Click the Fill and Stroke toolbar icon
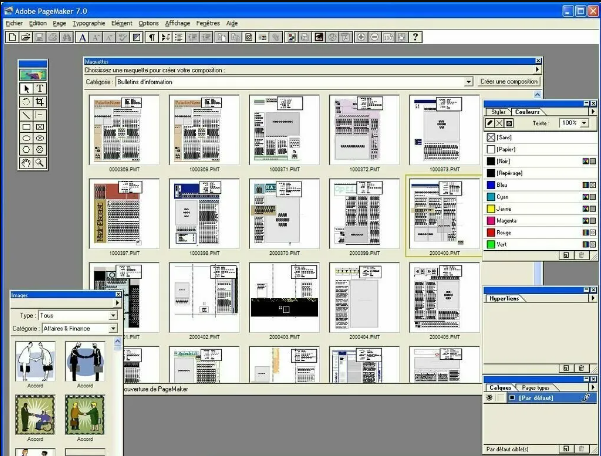 click(x=136, y=37)
